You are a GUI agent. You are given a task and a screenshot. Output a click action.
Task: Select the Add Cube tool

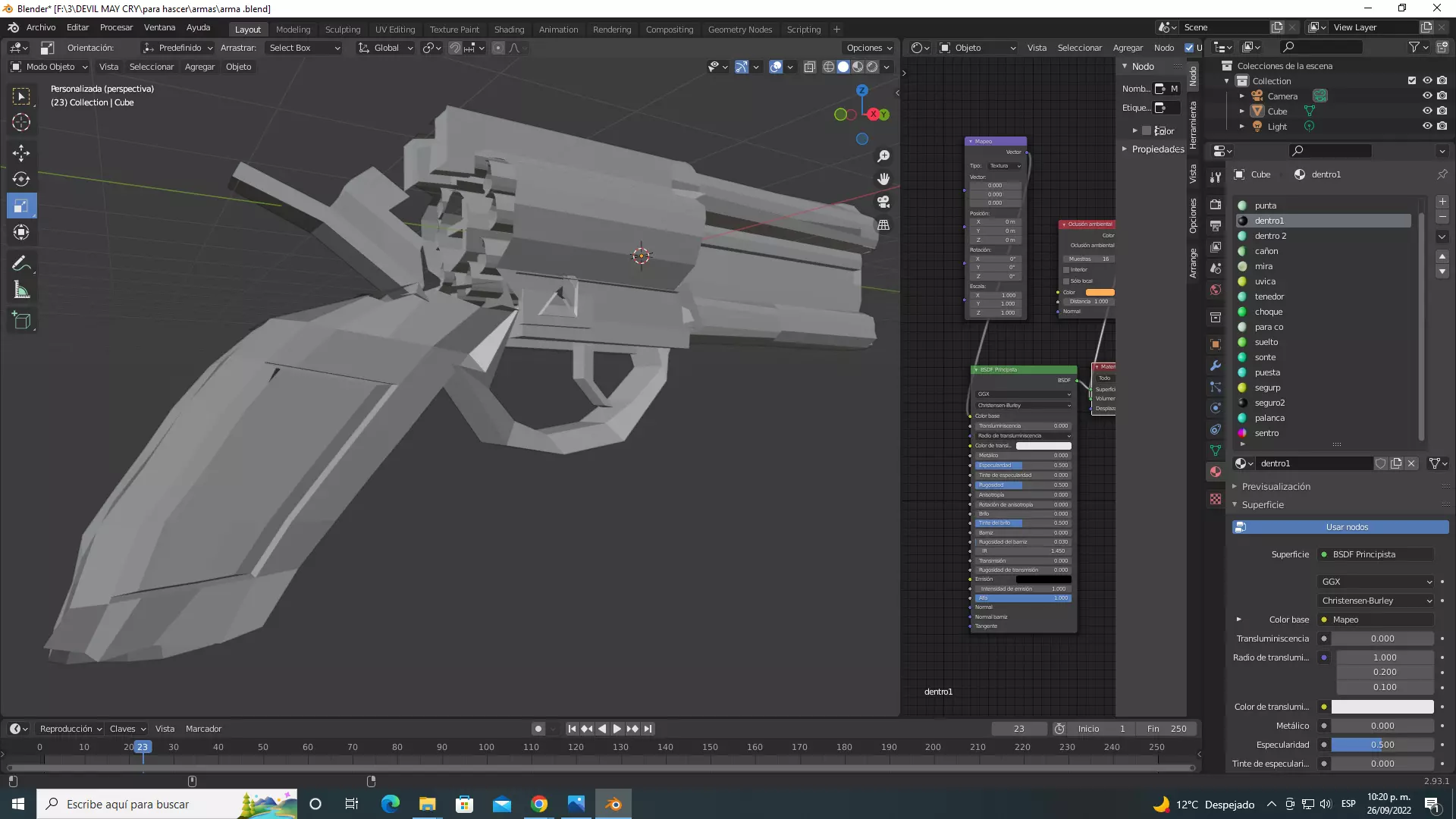21,321
